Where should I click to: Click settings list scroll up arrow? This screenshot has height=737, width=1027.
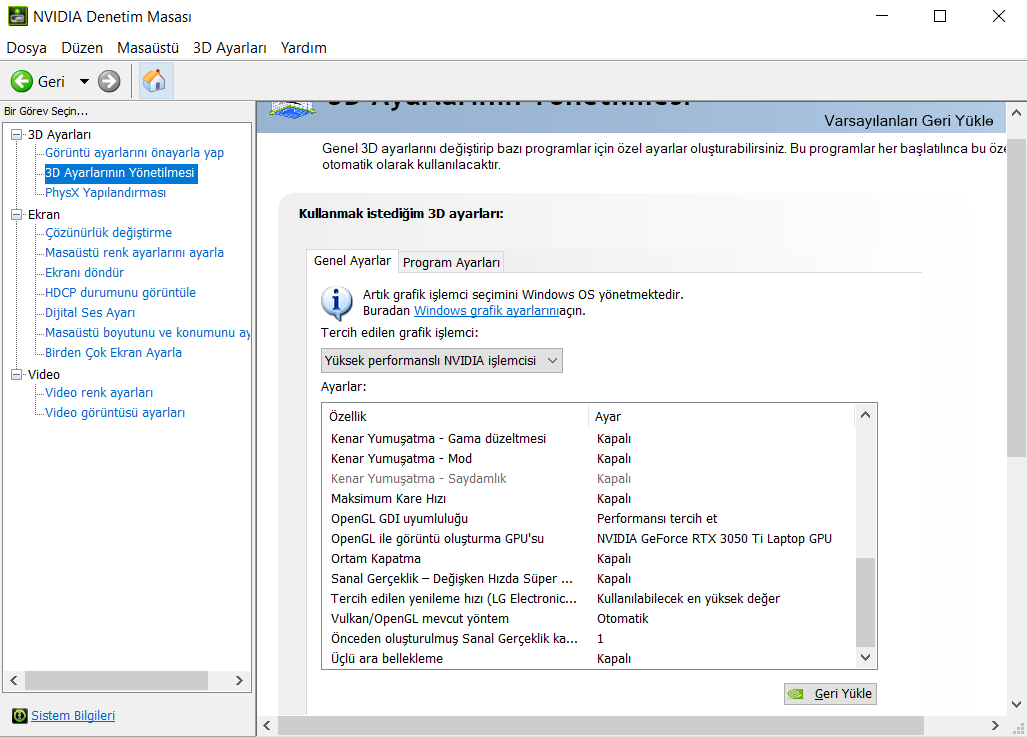[x=865, y=415]
